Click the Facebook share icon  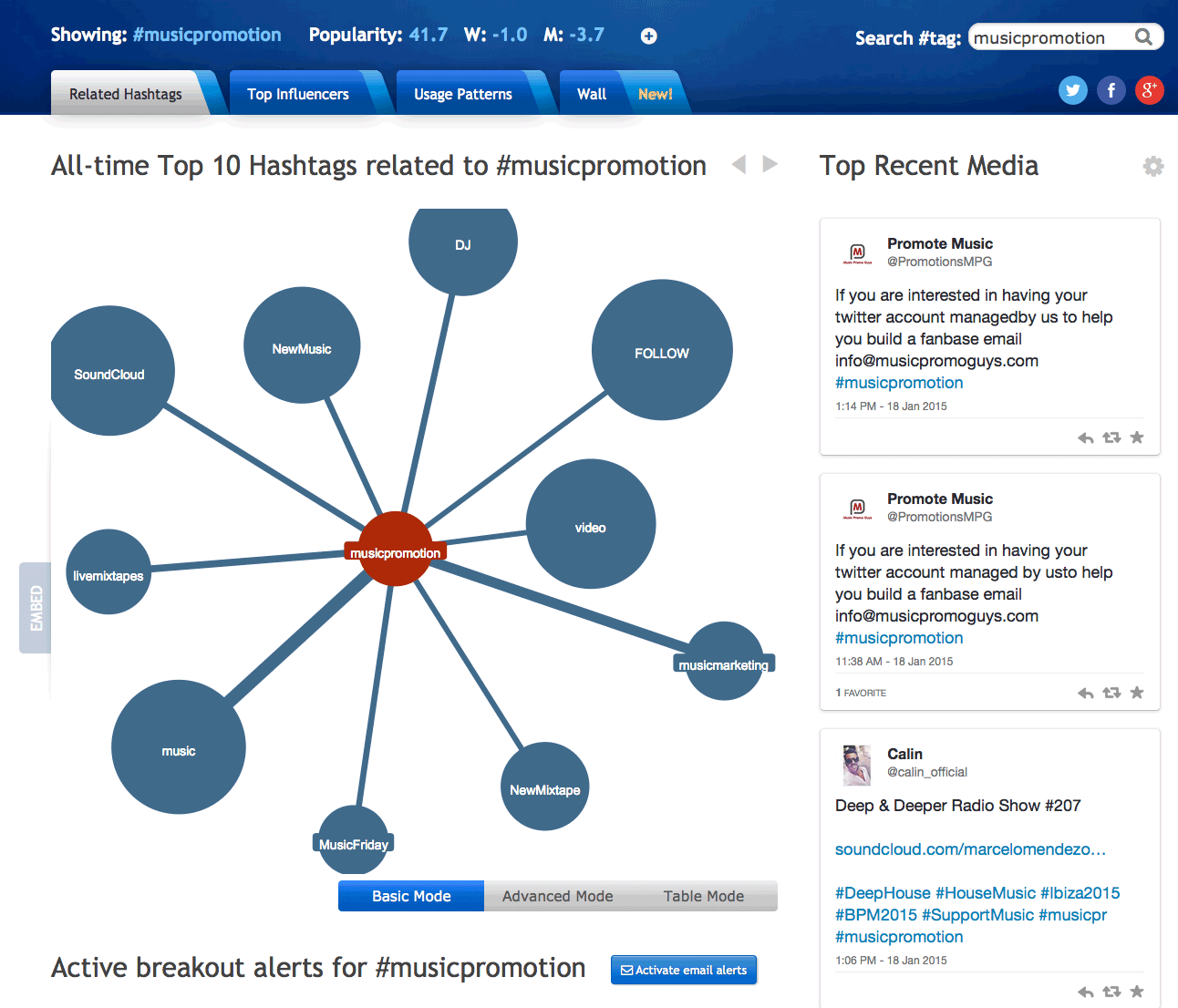(1111, 90)
